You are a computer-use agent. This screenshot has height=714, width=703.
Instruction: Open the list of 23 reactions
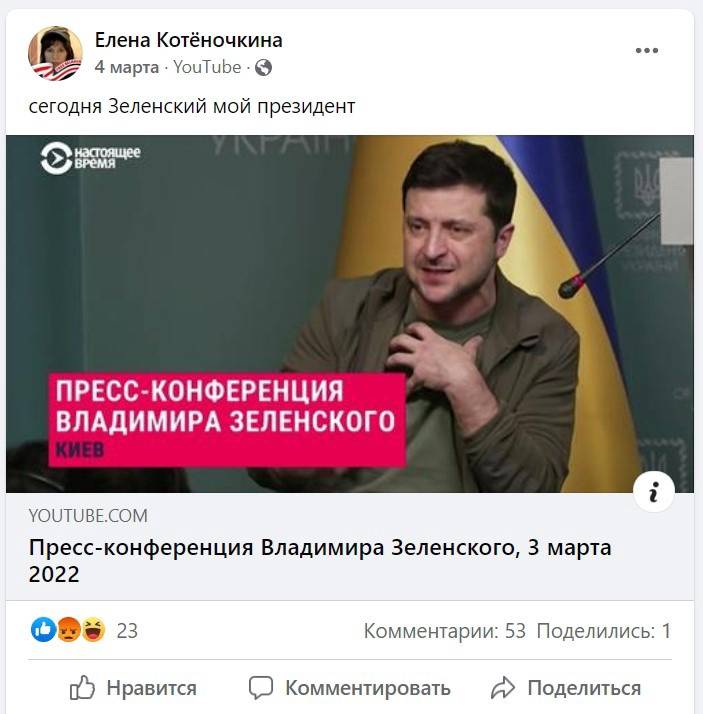click(x=127, y=631)
